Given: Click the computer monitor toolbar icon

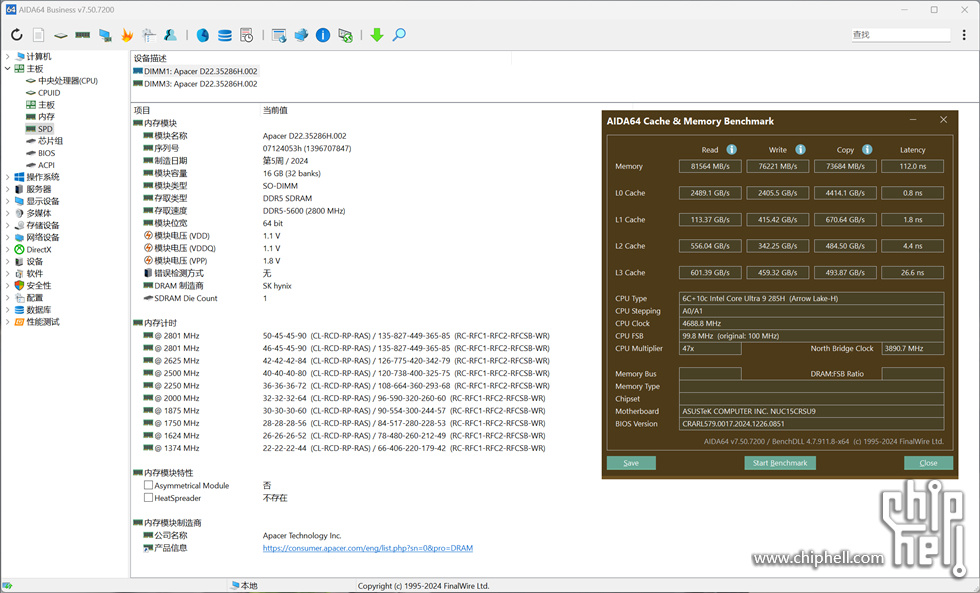Looking at the screenshot, I should [x=105, y=36].
